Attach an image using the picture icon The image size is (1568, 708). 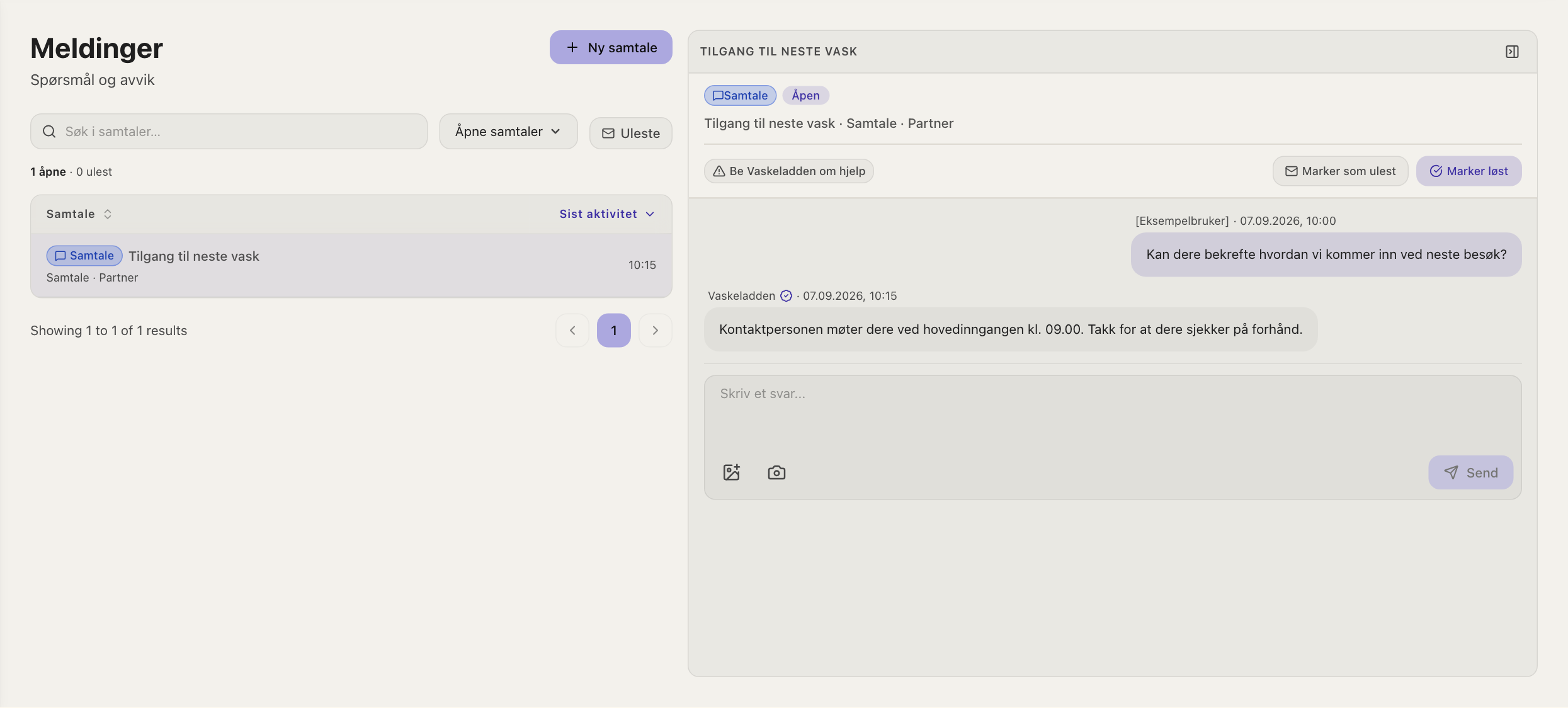tap(731, 472)
